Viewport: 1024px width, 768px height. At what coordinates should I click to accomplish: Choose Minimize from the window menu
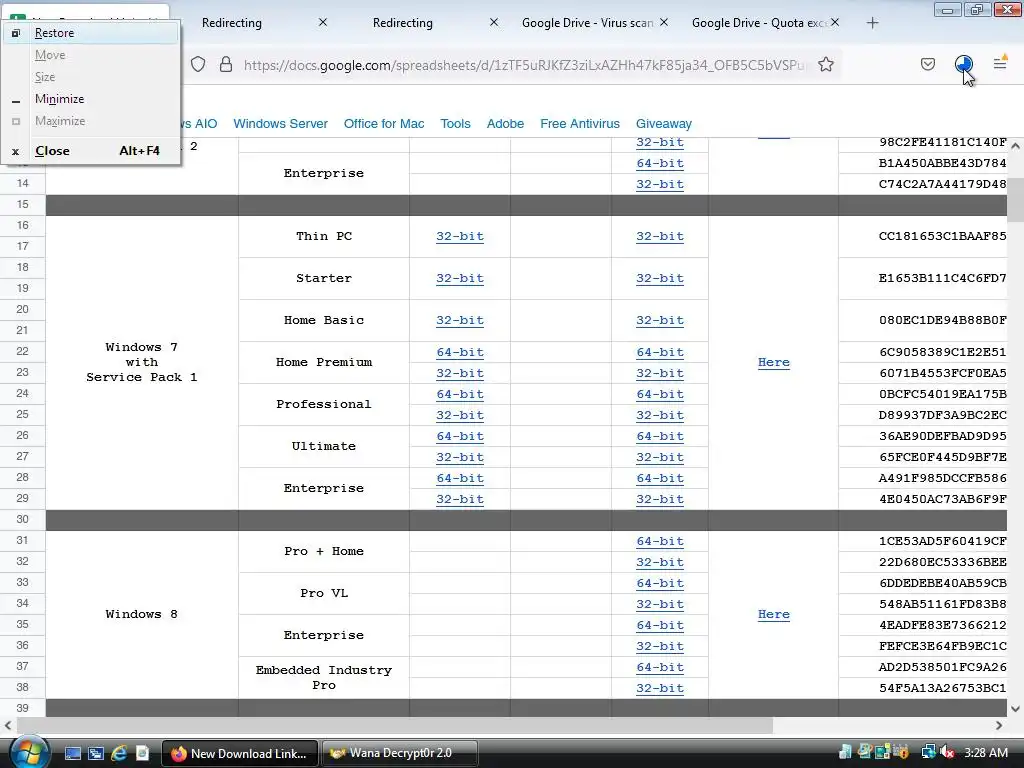tap(91, 99)
